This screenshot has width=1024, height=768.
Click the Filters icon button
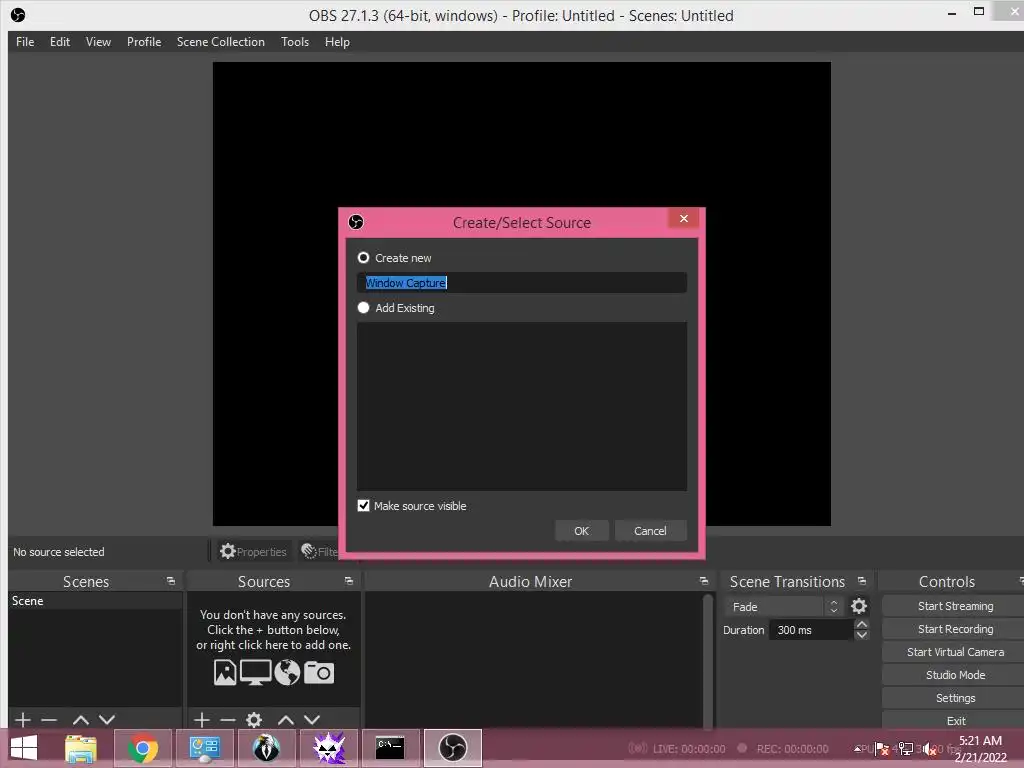pos(319,551)
